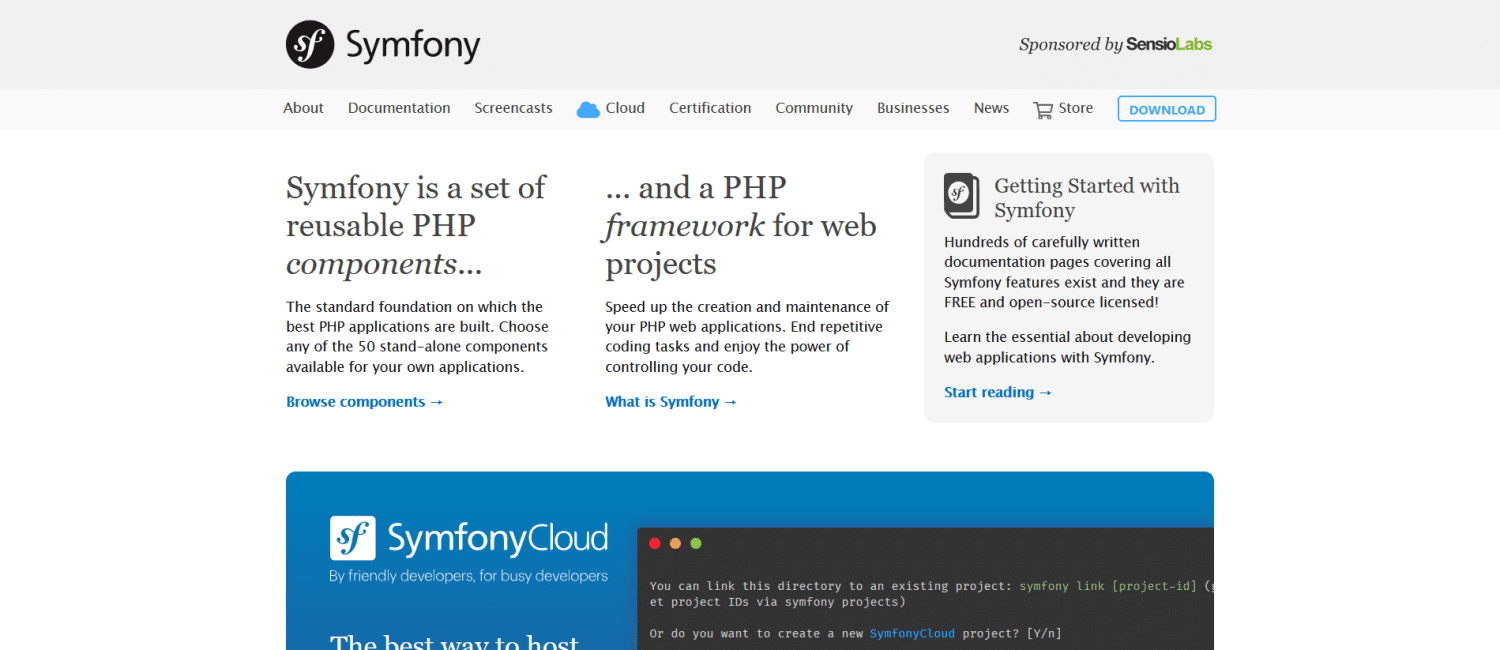Open Start reading in the Getting Started box
The height and width of the screenshot is (650, 1500).
tap(997, 392)
